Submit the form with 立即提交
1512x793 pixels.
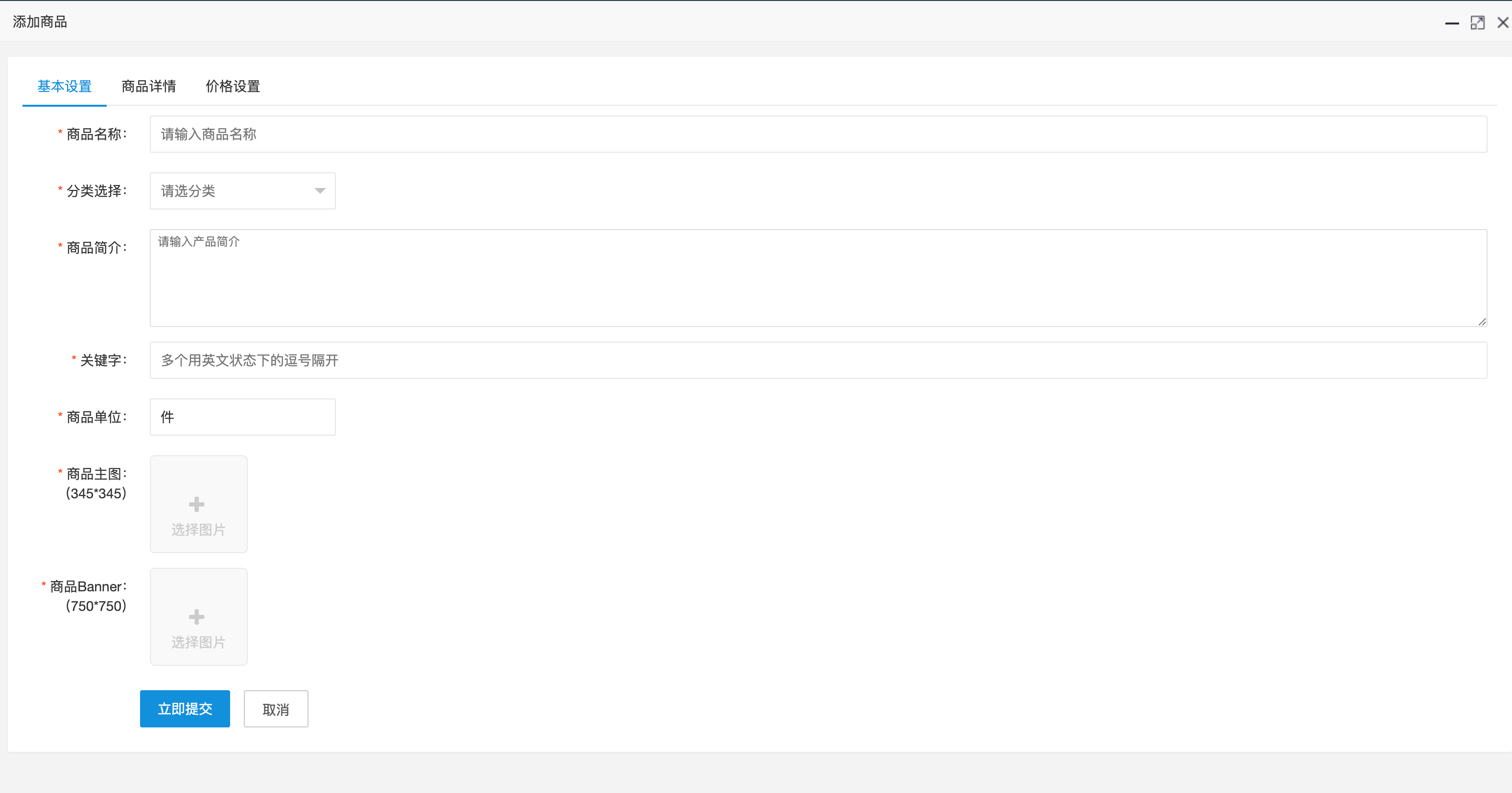click(185, 709)
